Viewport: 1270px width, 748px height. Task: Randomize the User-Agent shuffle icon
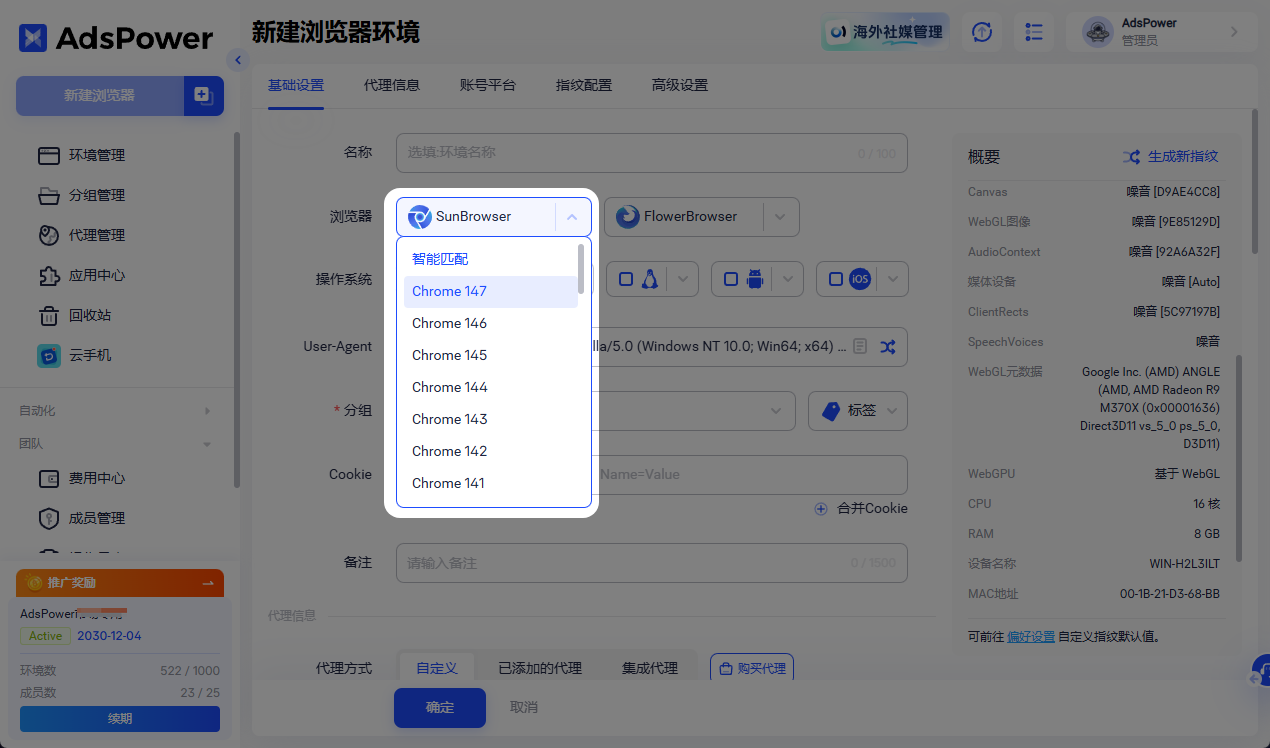(888, 346)
